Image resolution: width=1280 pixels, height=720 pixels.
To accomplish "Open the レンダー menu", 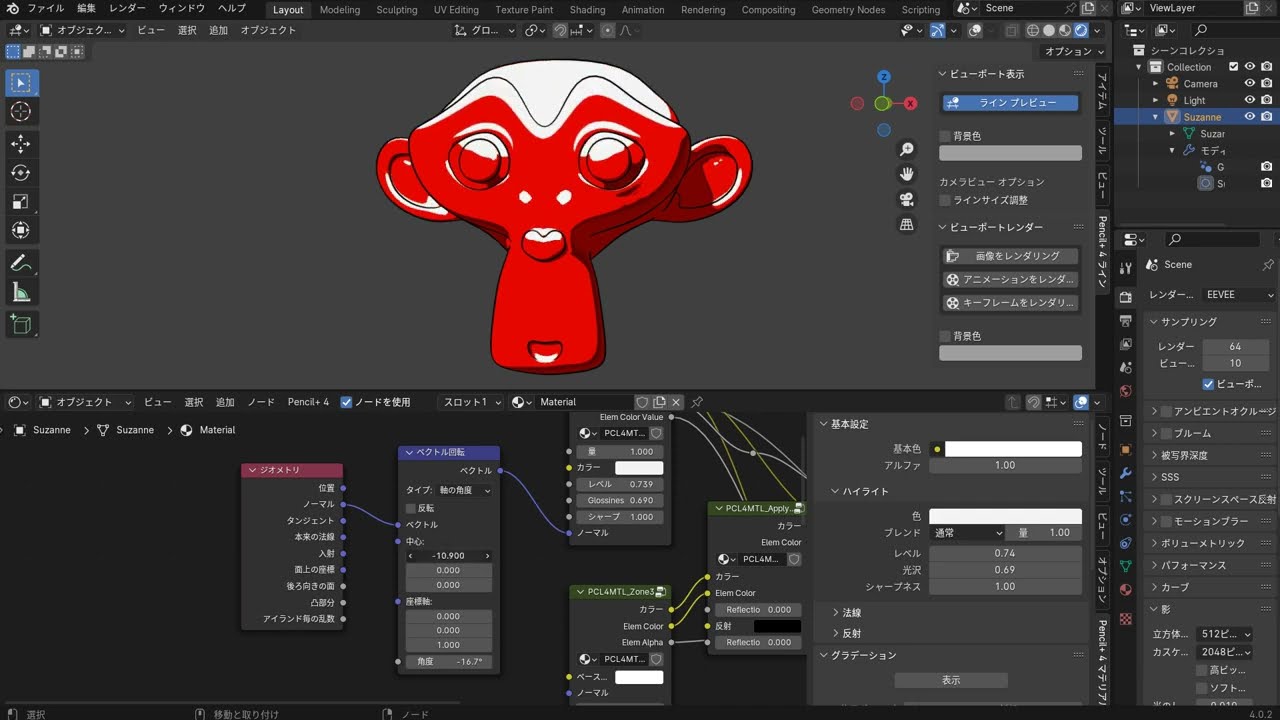I will coord(127,8).
